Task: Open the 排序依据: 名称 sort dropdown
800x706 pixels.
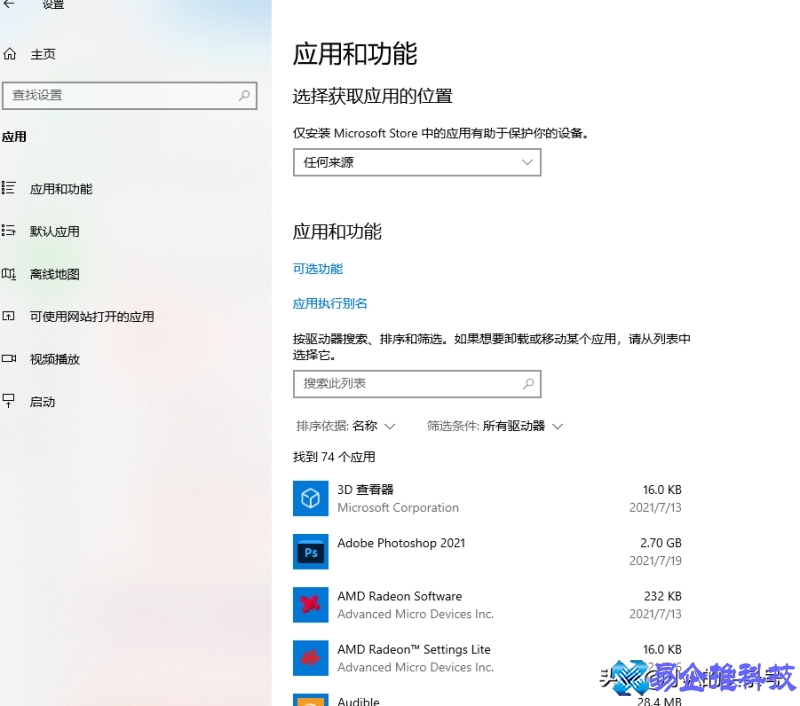Action: tap(346, 426)
